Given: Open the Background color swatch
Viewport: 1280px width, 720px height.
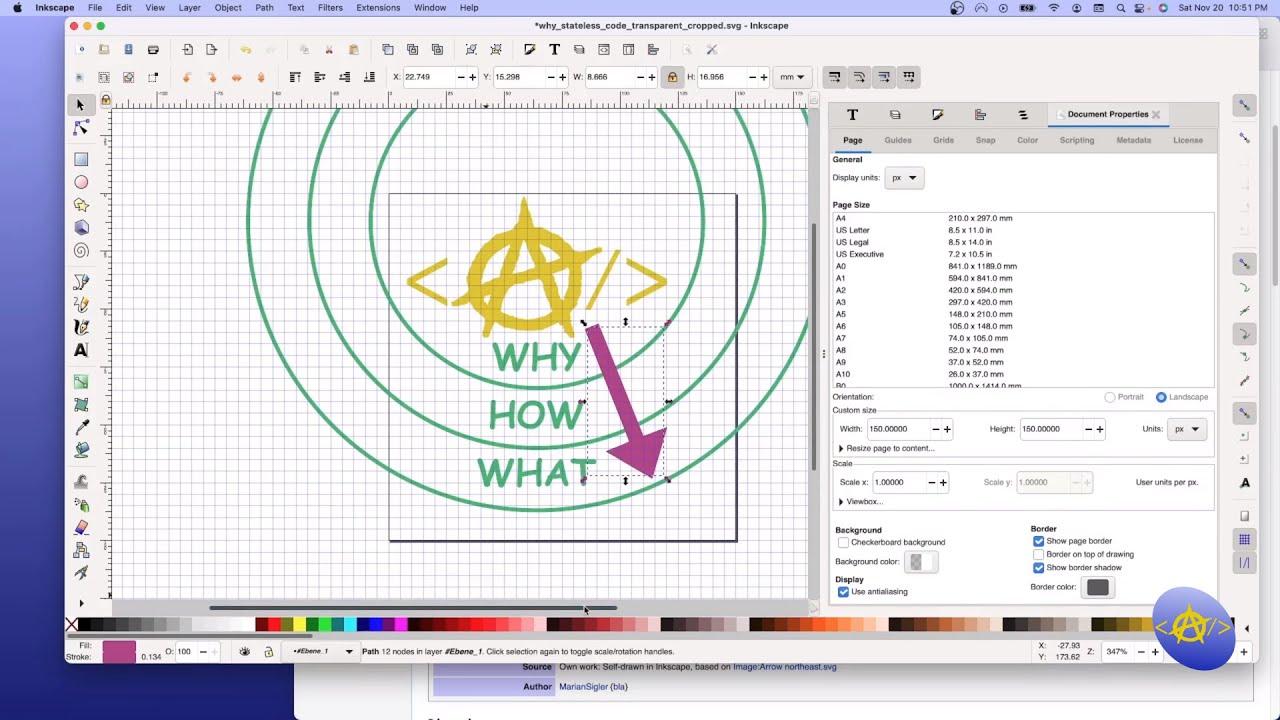Looking at the screenshot, I should (x=921, y=562).
